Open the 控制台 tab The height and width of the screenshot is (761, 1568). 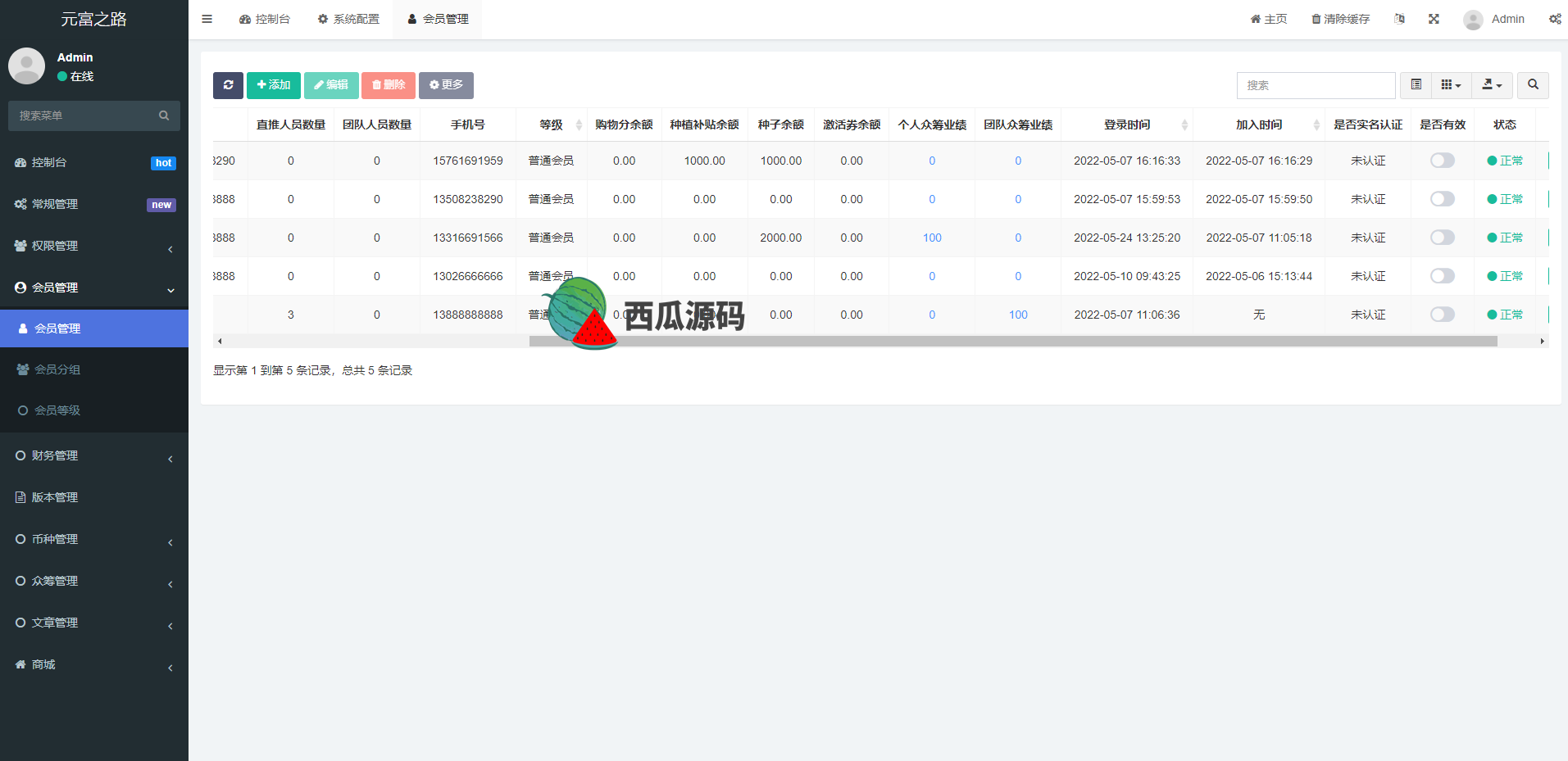(265, 19)
